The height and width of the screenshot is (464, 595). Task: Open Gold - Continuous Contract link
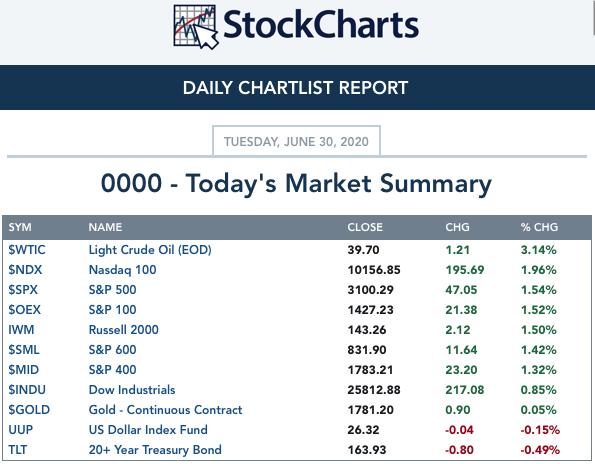(165, 410)
